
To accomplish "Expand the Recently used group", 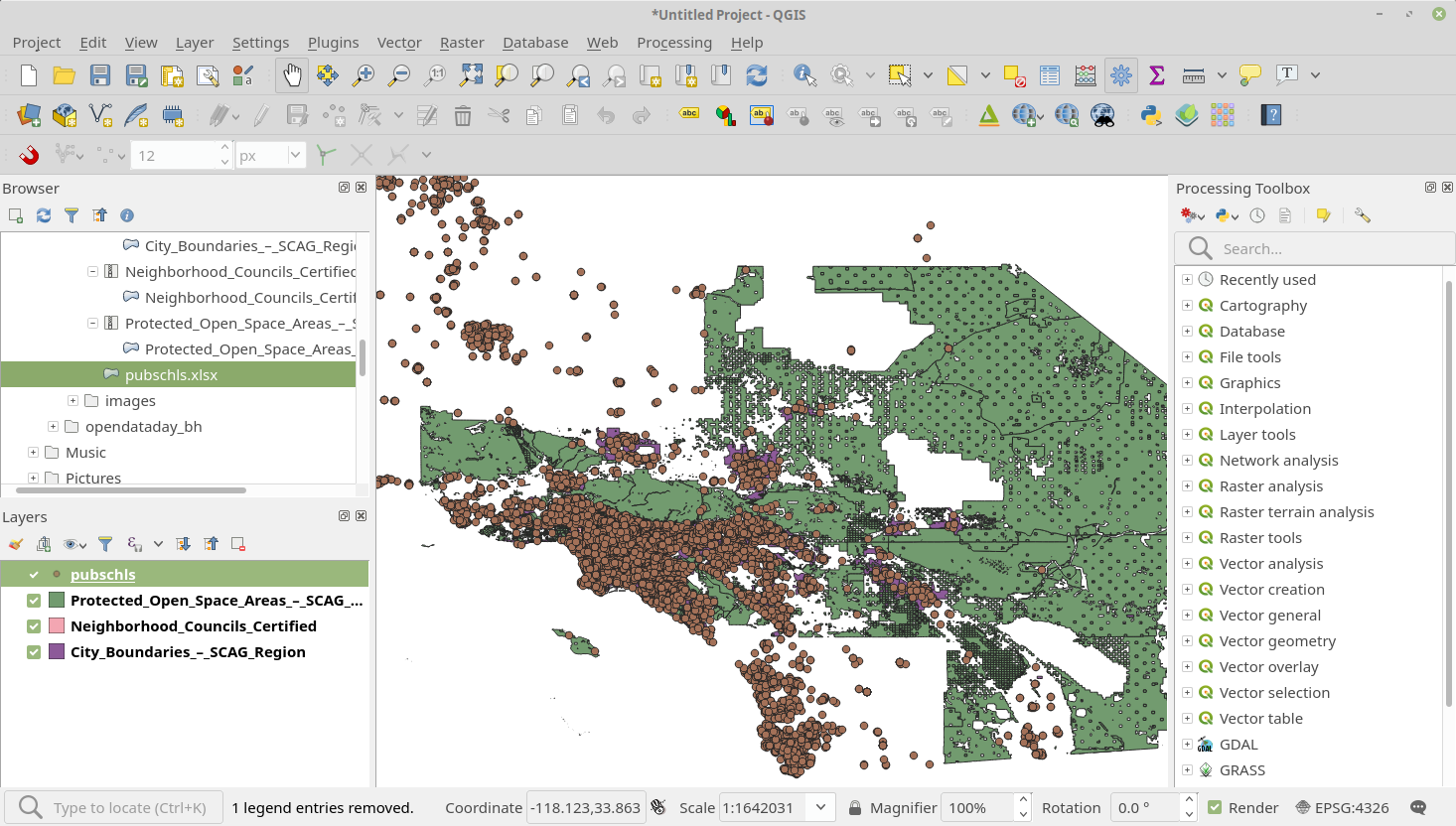I will click(x=1187, y=280).
